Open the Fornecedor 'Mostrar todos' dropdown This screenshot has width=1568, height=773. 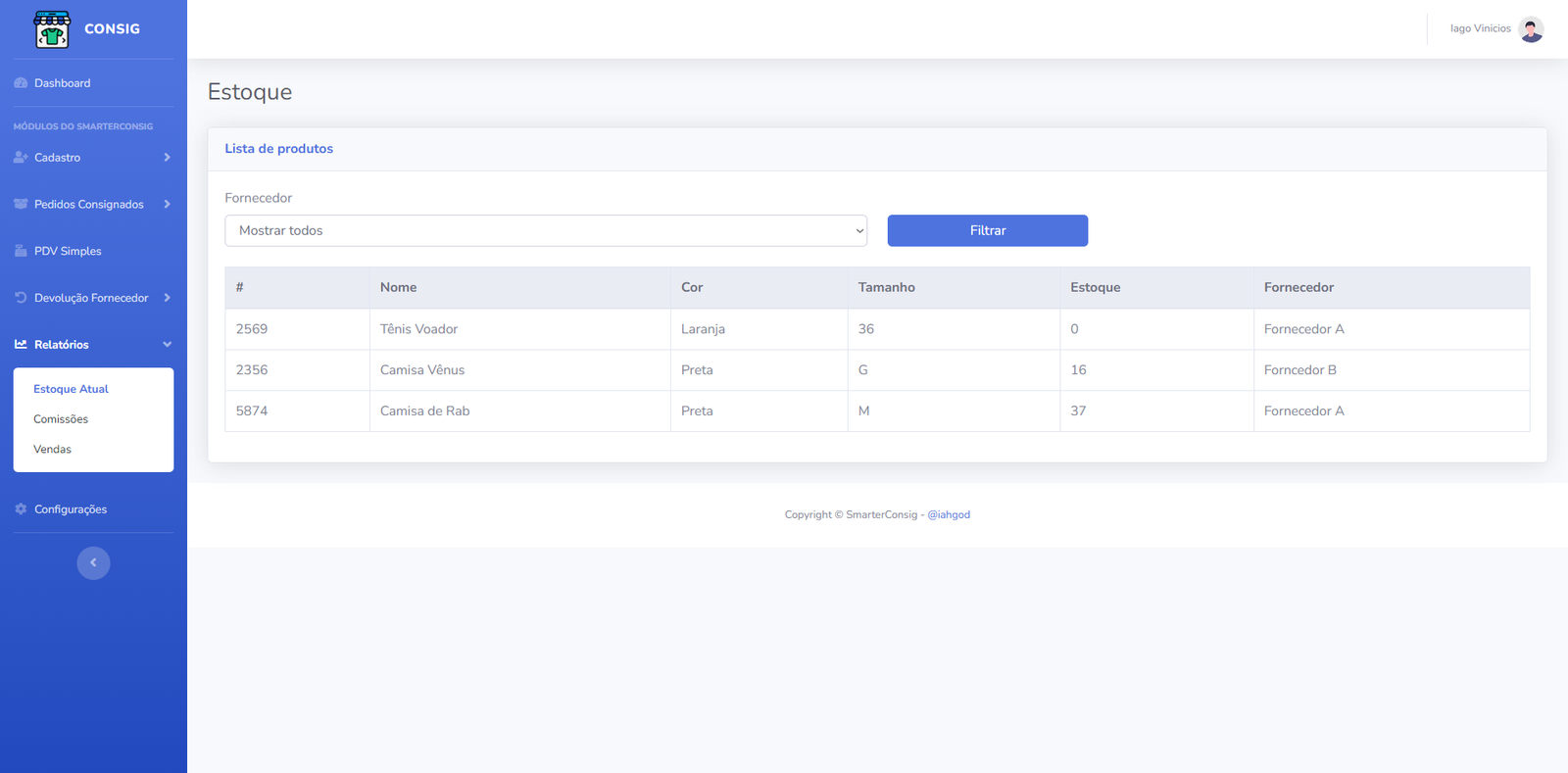tap(546, 231)
